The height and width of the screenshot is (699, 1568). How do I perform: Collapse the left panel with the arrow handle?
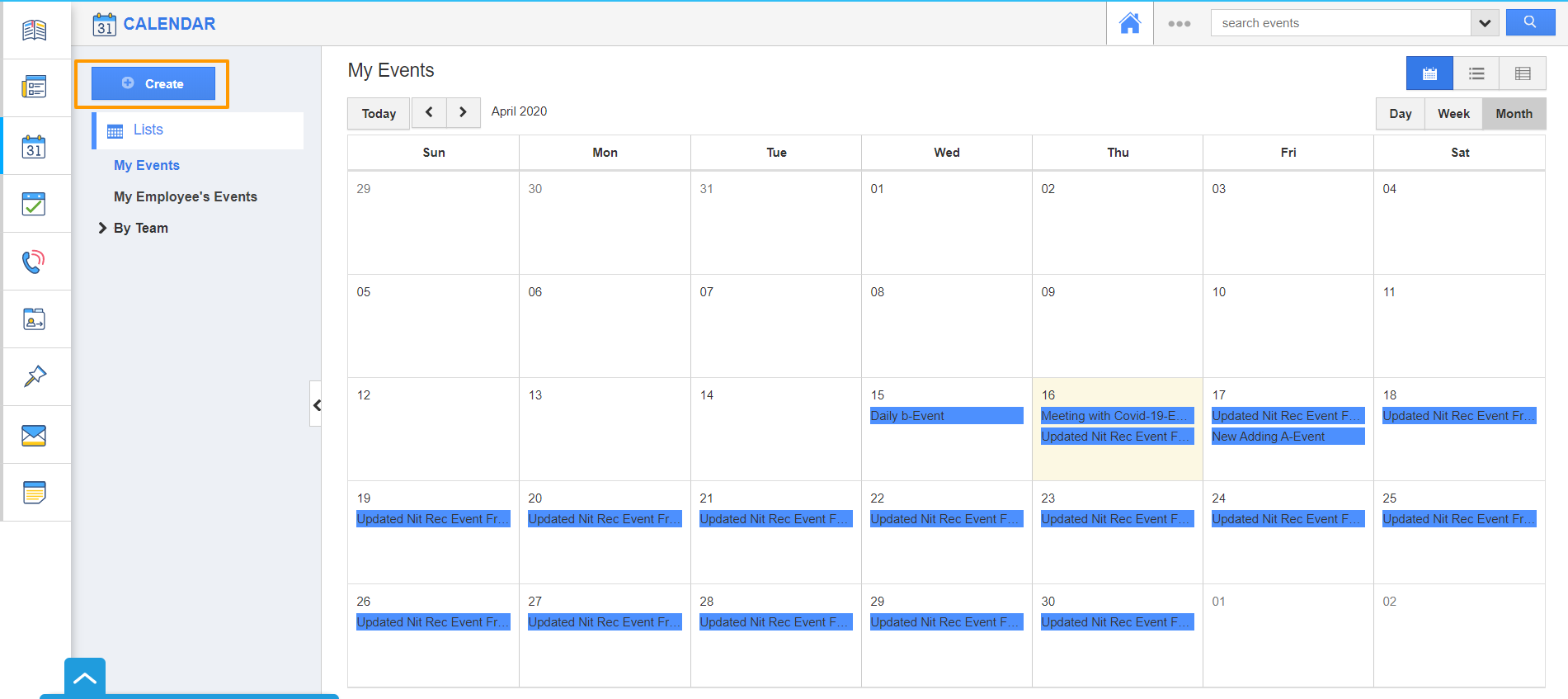point(316,404)
